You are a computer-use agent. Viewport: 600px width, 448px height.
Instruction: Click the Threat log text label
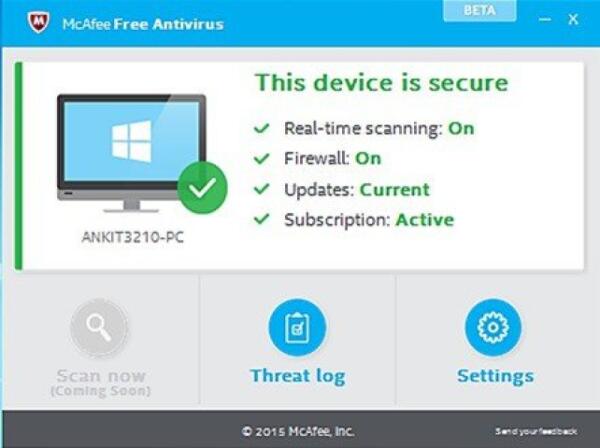coord(297,376)
